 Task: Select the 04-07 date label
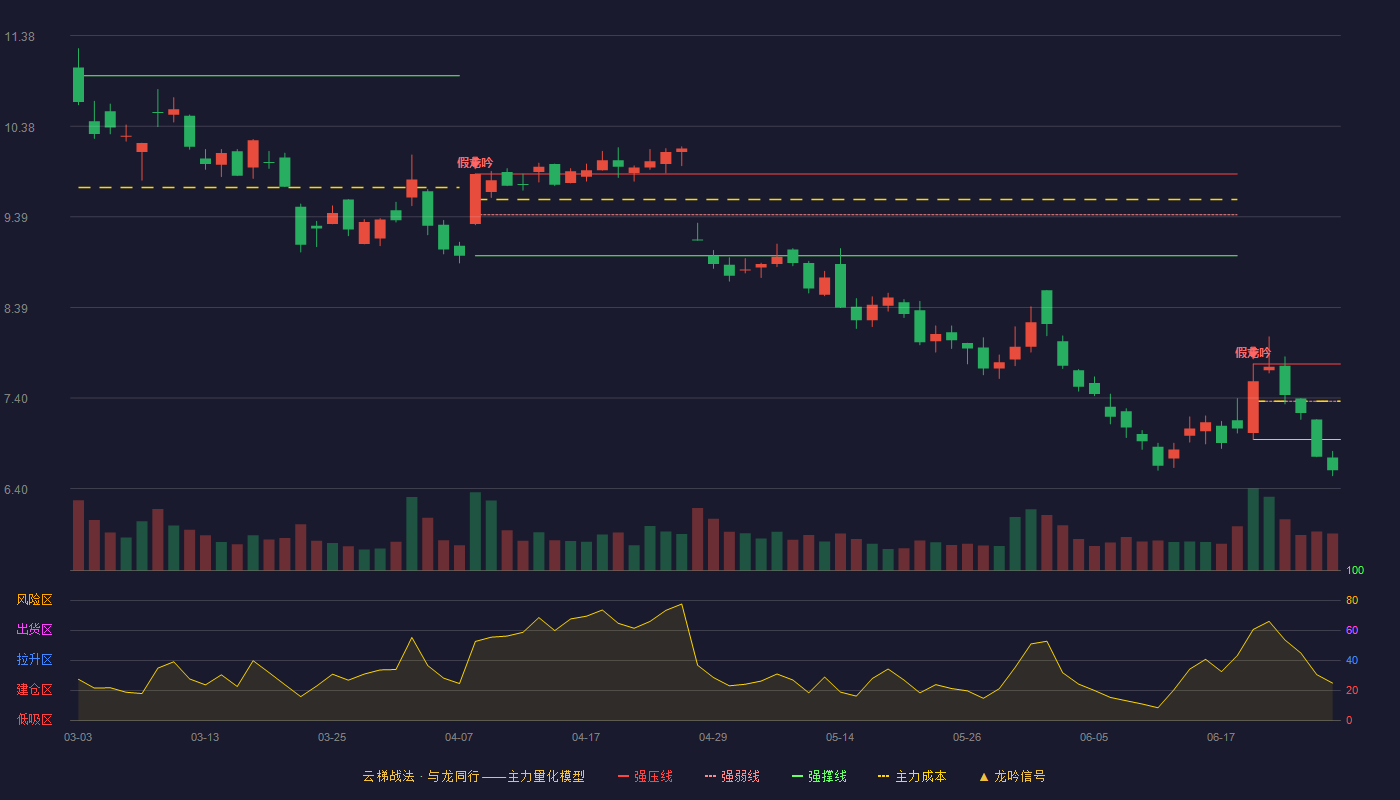click(x=459, y=737)
